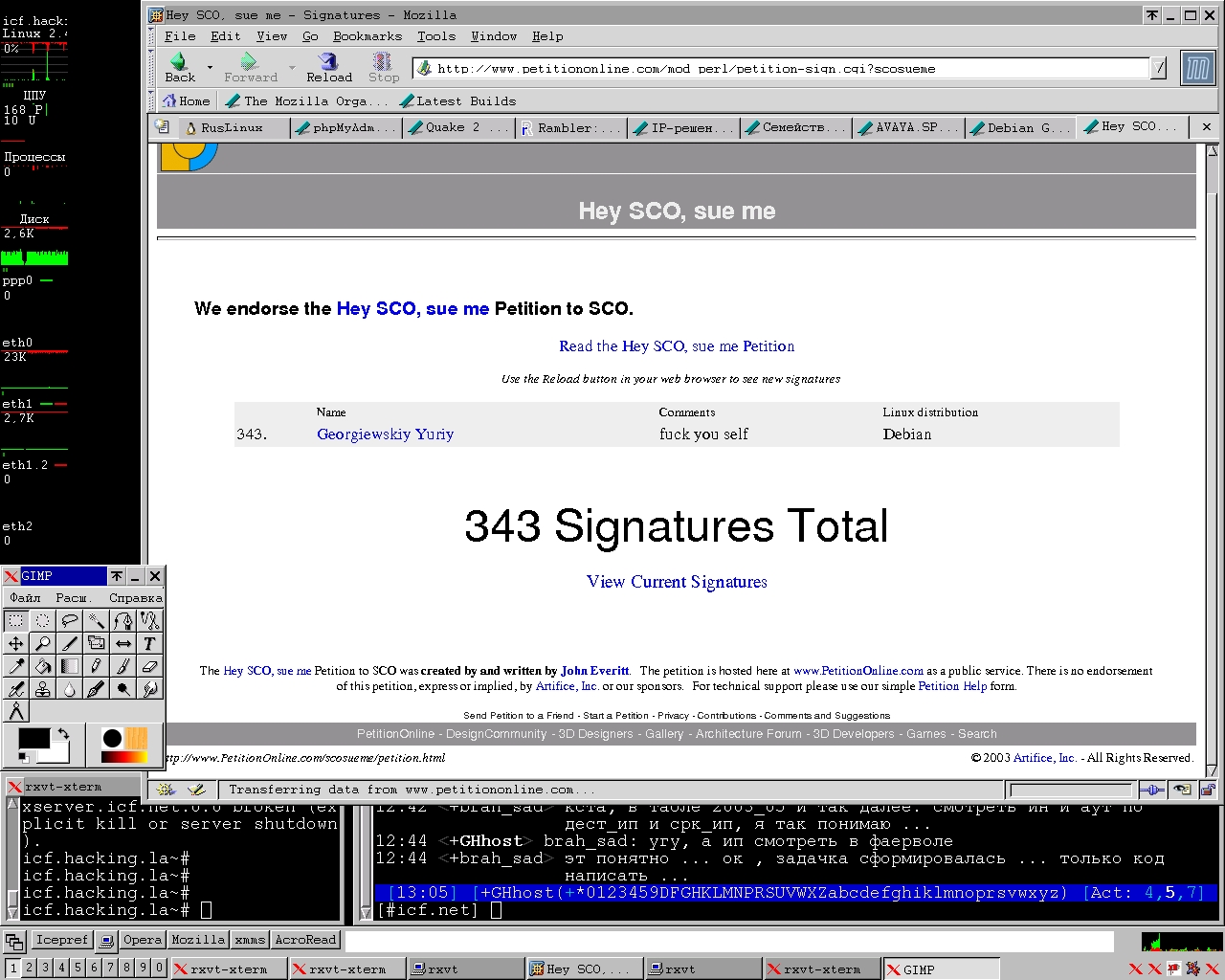The width and height of the screenshot is (1225, 980).
Task: Select the Bucket Fill tool in GIMP
Action: point(43,666)
